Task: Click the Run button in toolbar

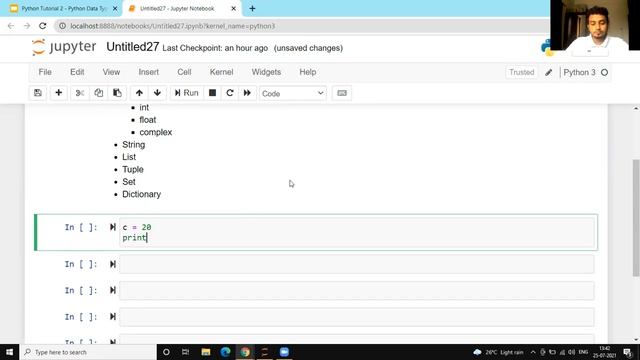Action: click(x=186, y=93)
